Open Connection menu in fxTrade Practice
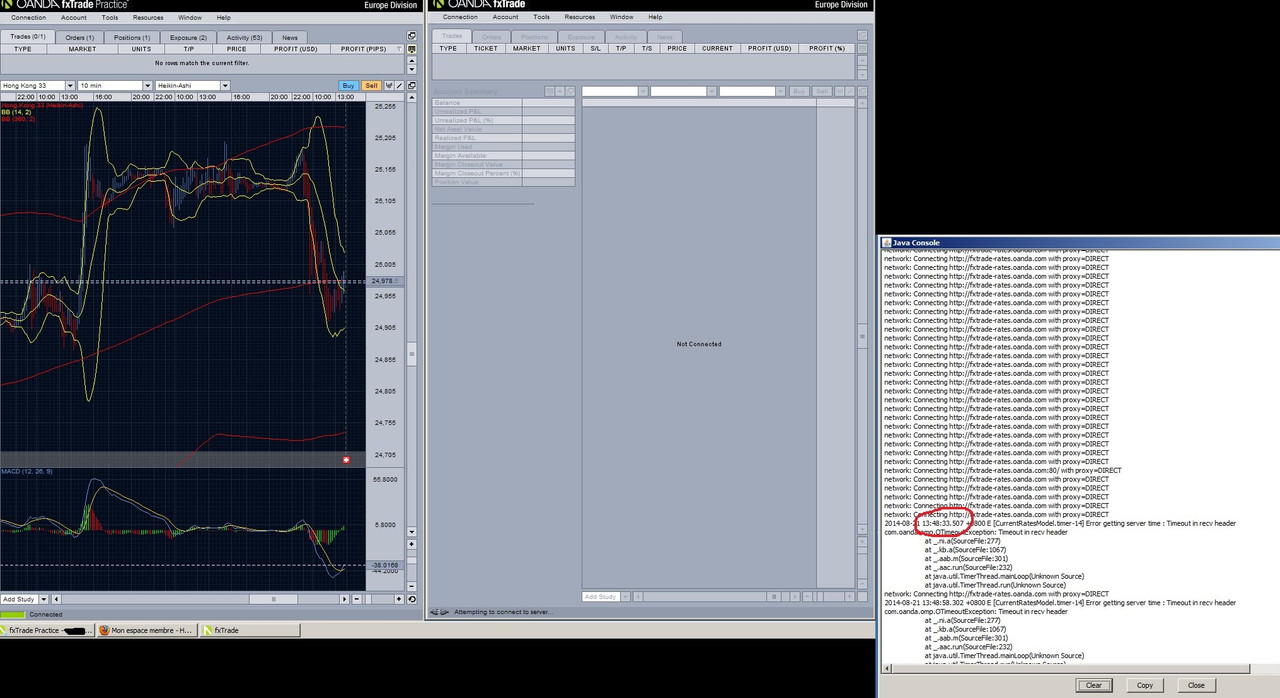The height and width of the screenshot is (698, 1280). [x=28, y=17]
